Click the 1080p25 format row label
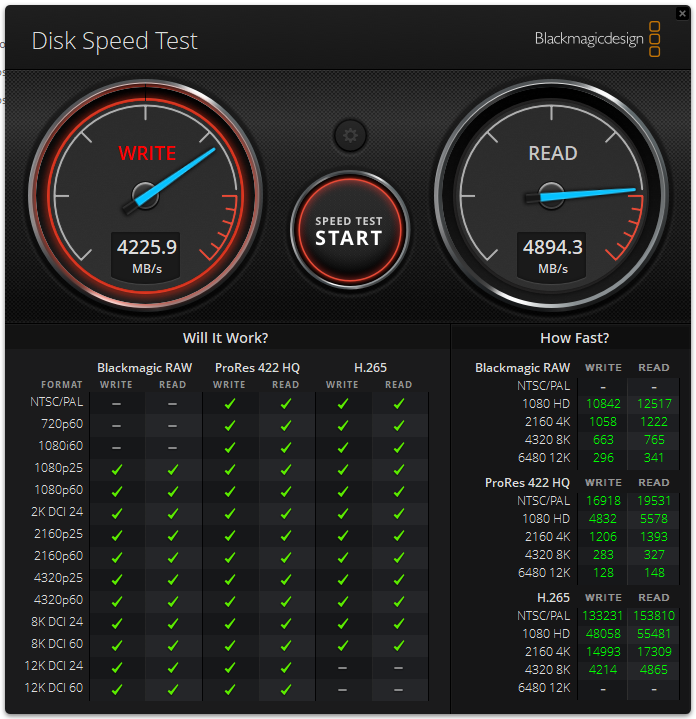 pyautogui.click(x=59, y=468)
